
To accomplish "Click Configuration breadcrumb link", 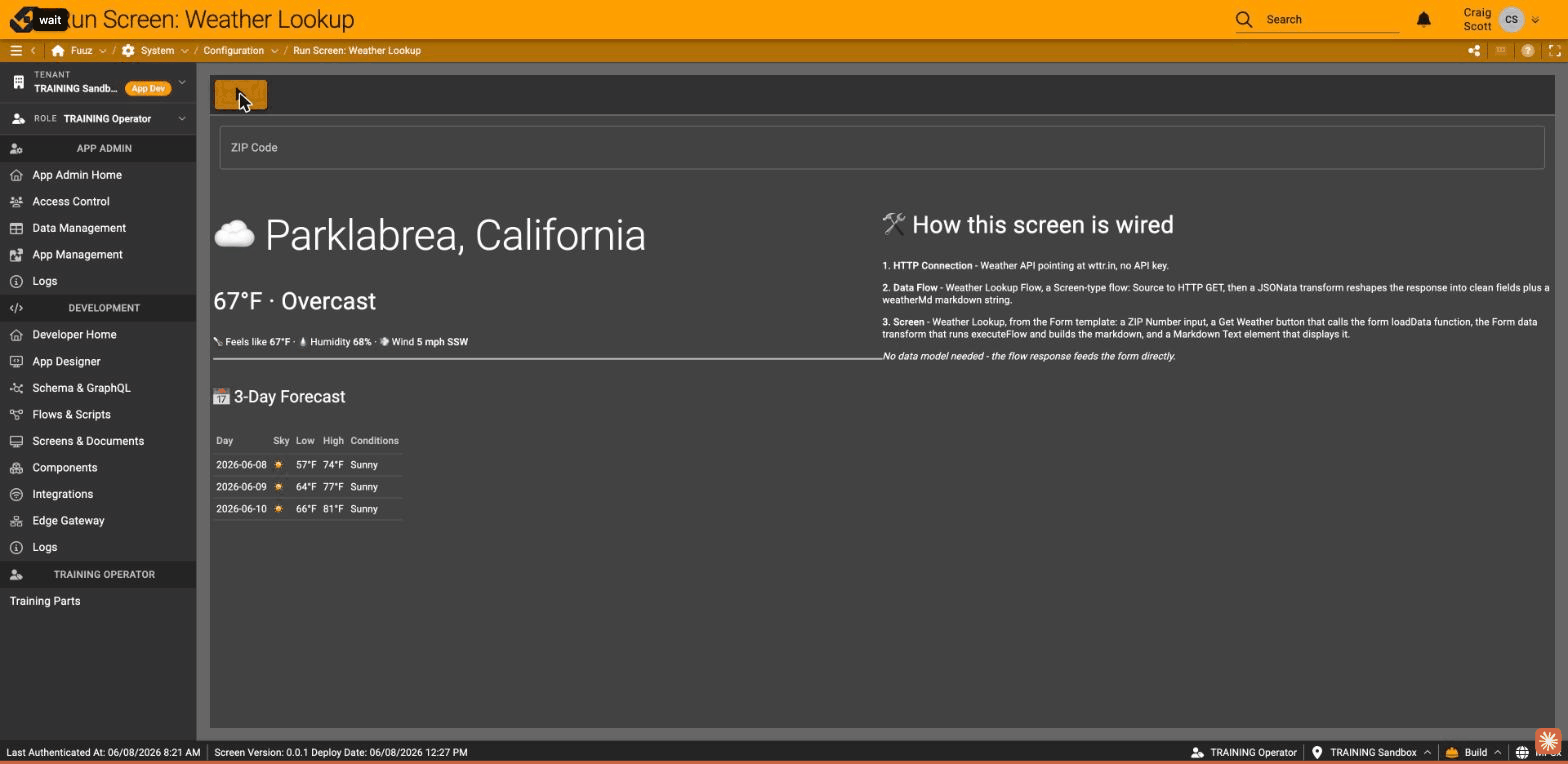I will (233, 50).
